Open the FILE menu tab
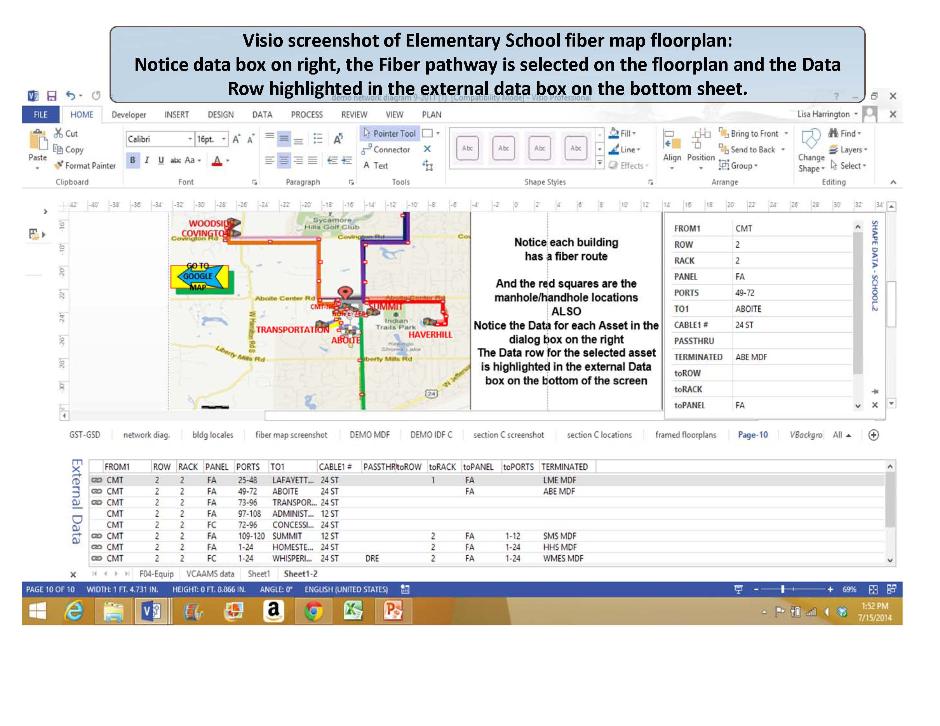Viewport: 940px width, 726px height. 40,115
